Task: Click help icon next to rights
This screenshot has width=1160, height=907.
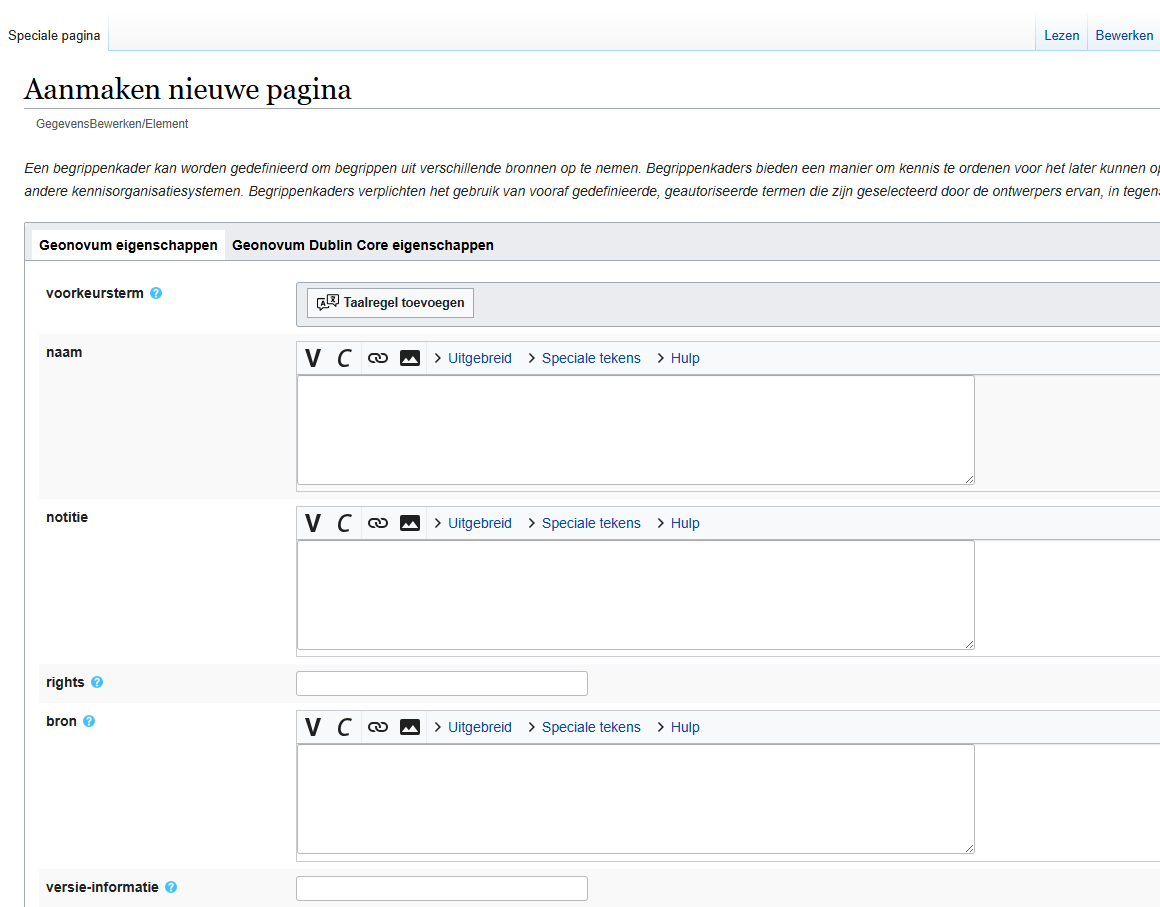Action: click(x=97, y=683)
